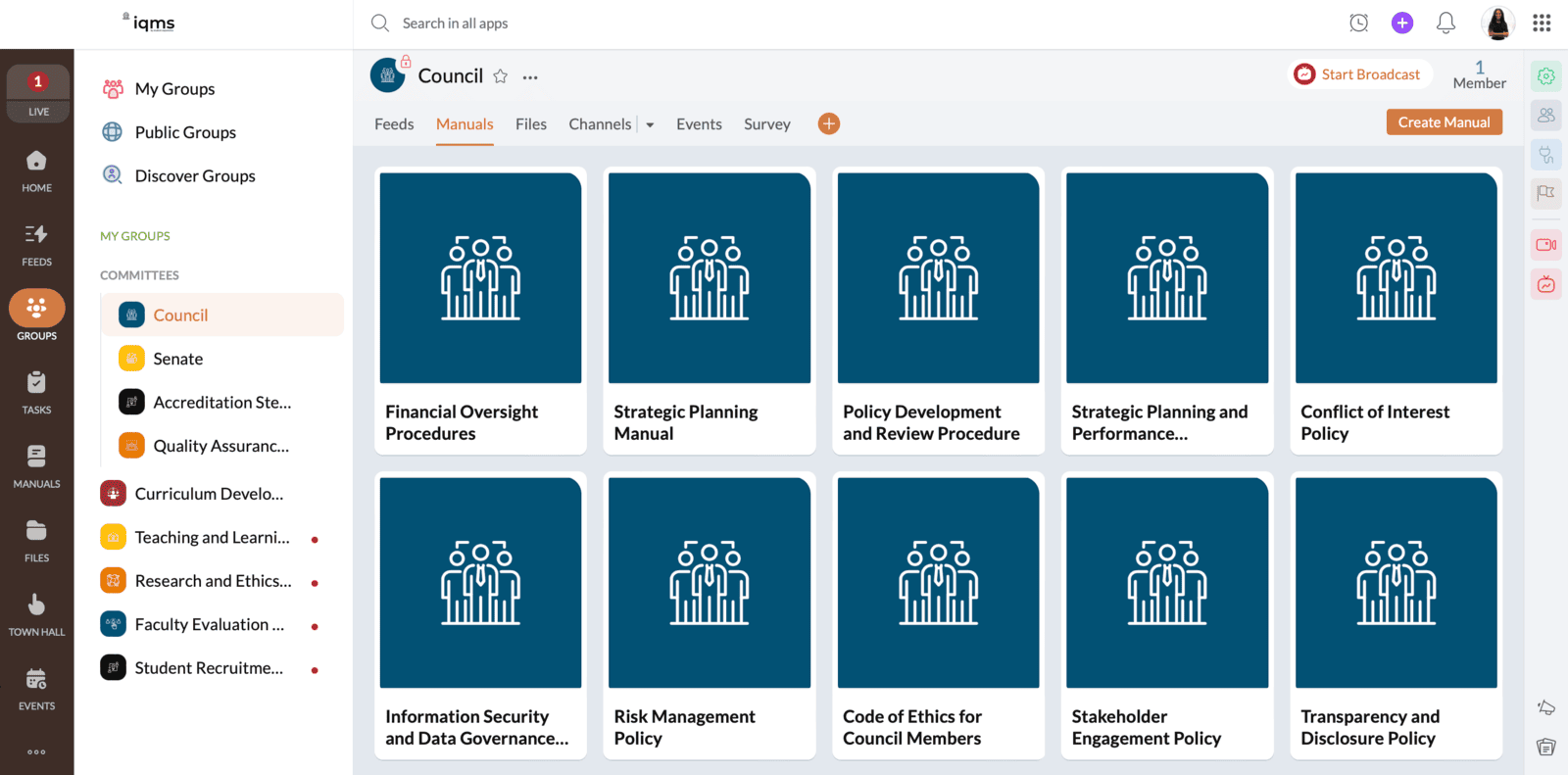Click the Create Manual button

coord(1444,122)
